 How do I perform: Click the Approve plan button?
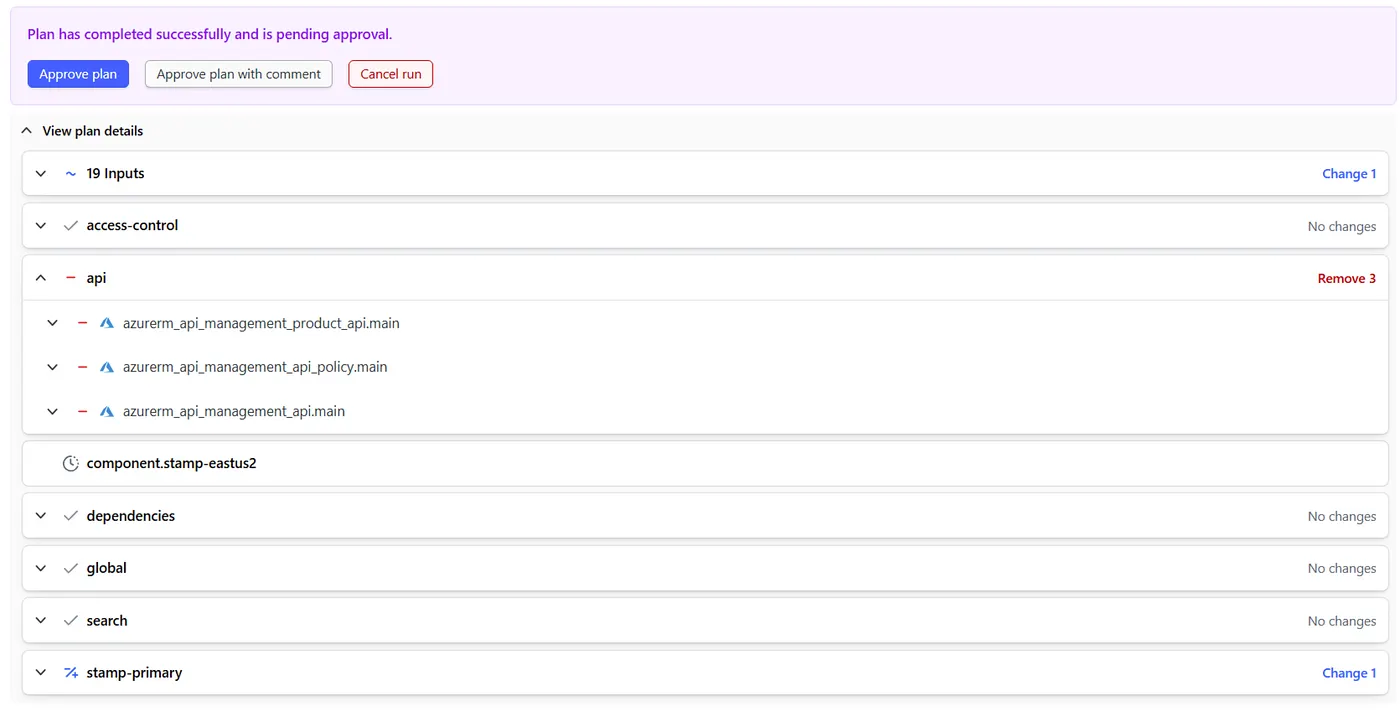(78, 74)
